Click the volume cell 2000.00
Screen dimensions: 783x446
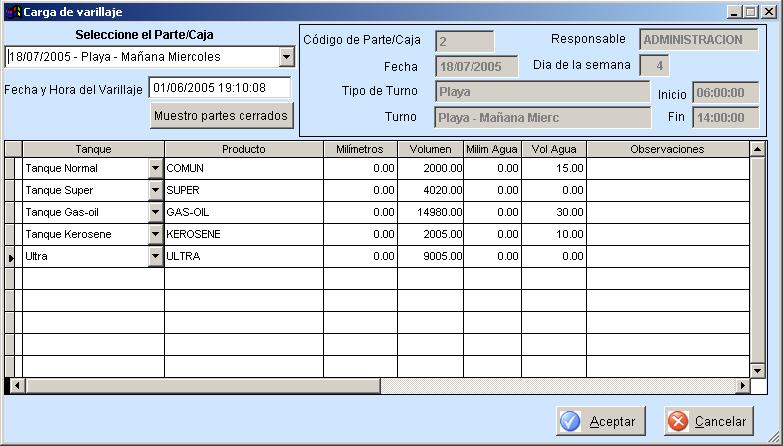[x=430, y=169]
